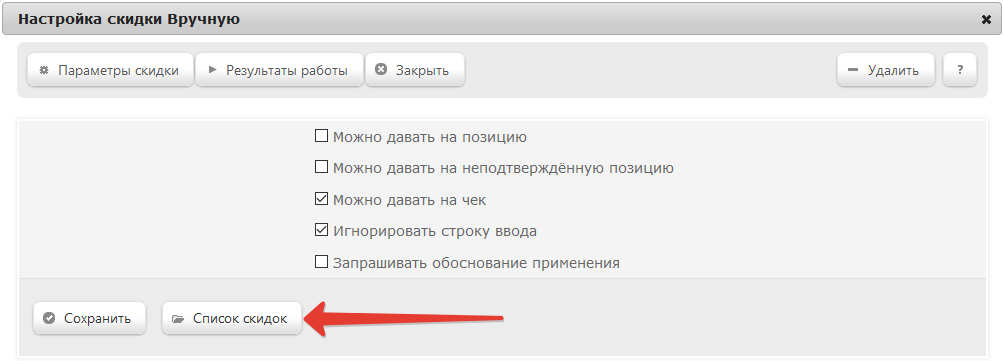Click the dialog title Настройка скидки Вручную

(129, 19)
